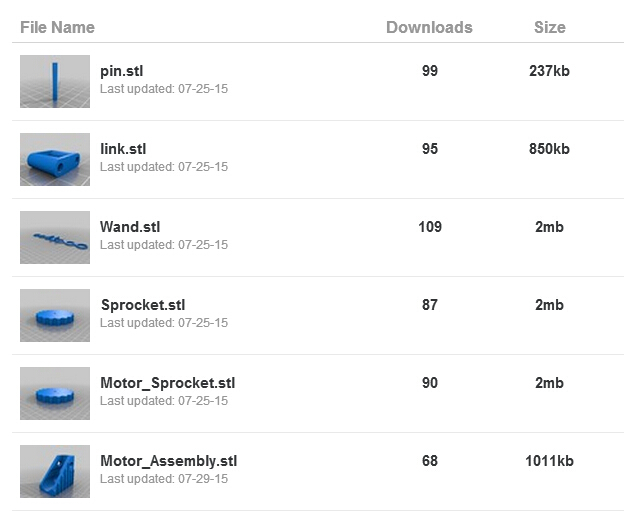Open the link.stl preview thumbnail

pos(55,159)
